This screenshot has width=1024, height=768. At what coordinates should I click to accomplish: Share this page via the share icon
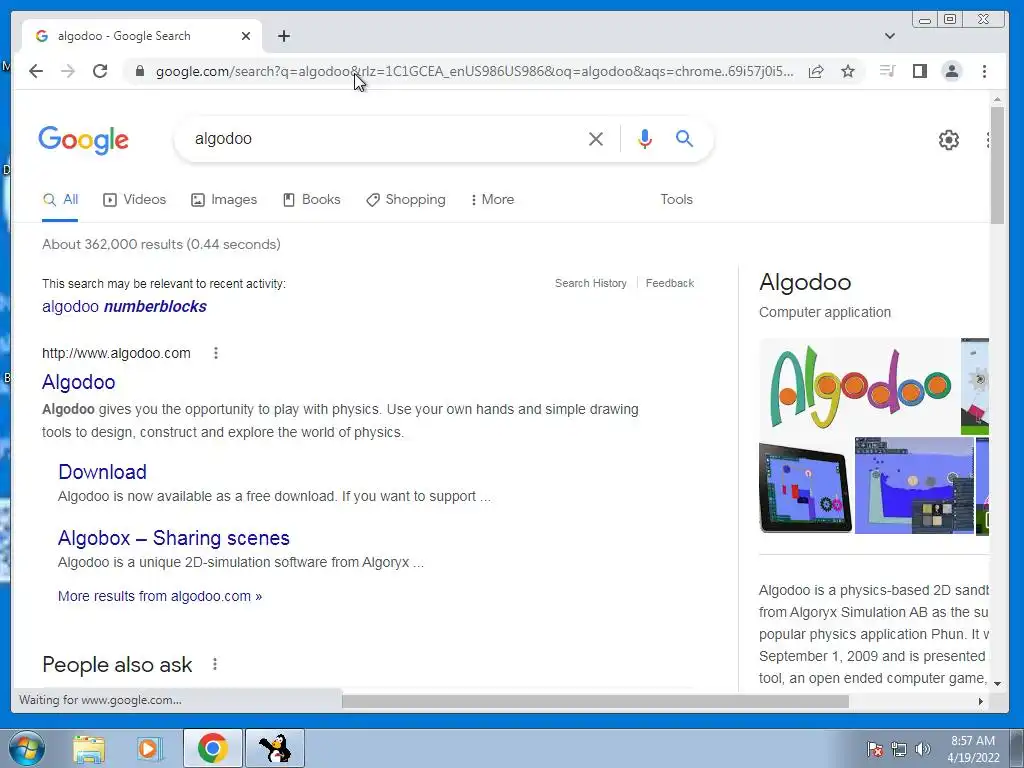[x=816, y=71]
